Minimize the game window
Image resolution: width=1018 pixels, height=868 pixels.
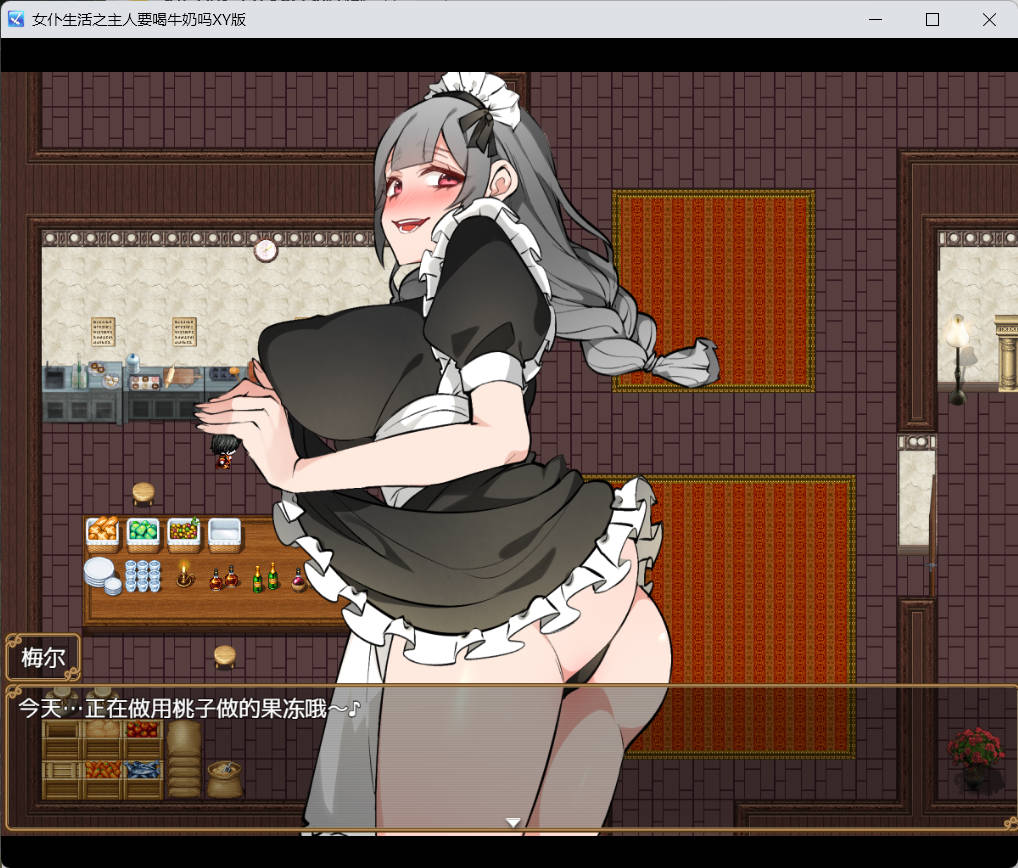click(x=875, y=19)
